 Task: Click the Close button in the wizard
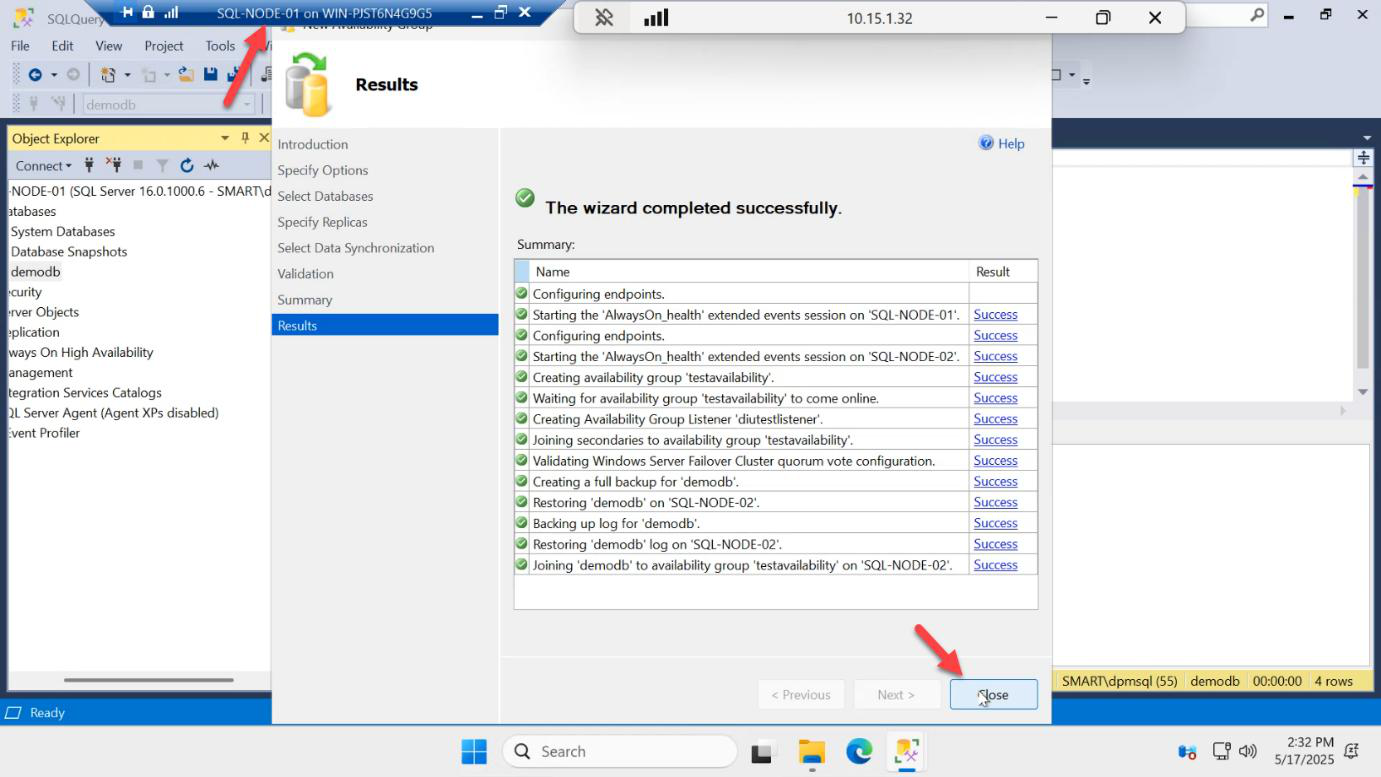993,695
